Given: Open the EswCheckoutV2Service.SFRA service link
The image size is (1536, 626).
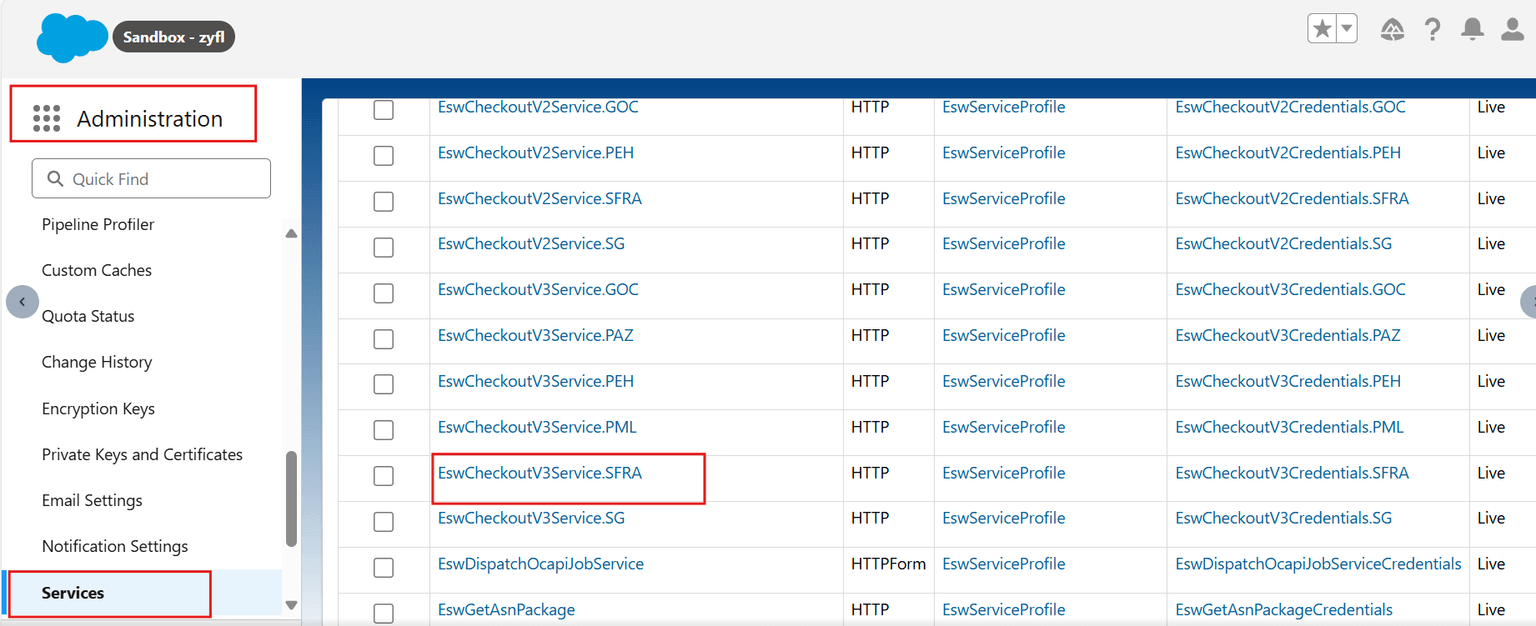Looking at the screenshot, I should point(540,198).
